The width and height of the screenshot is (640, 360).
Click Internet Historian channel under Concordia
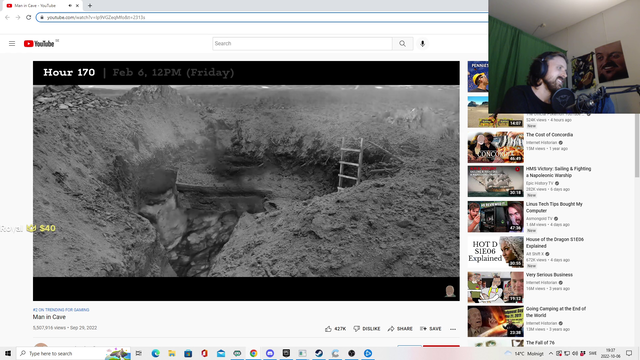(x=541, y=142)
